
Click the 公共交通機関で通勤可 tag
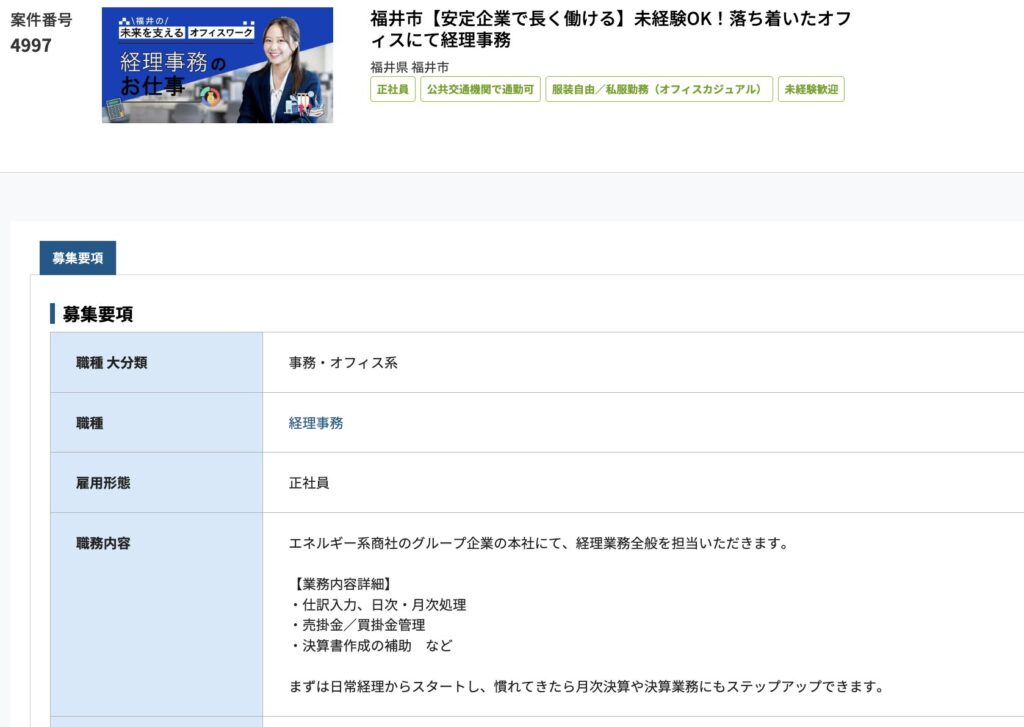[480, 89]
